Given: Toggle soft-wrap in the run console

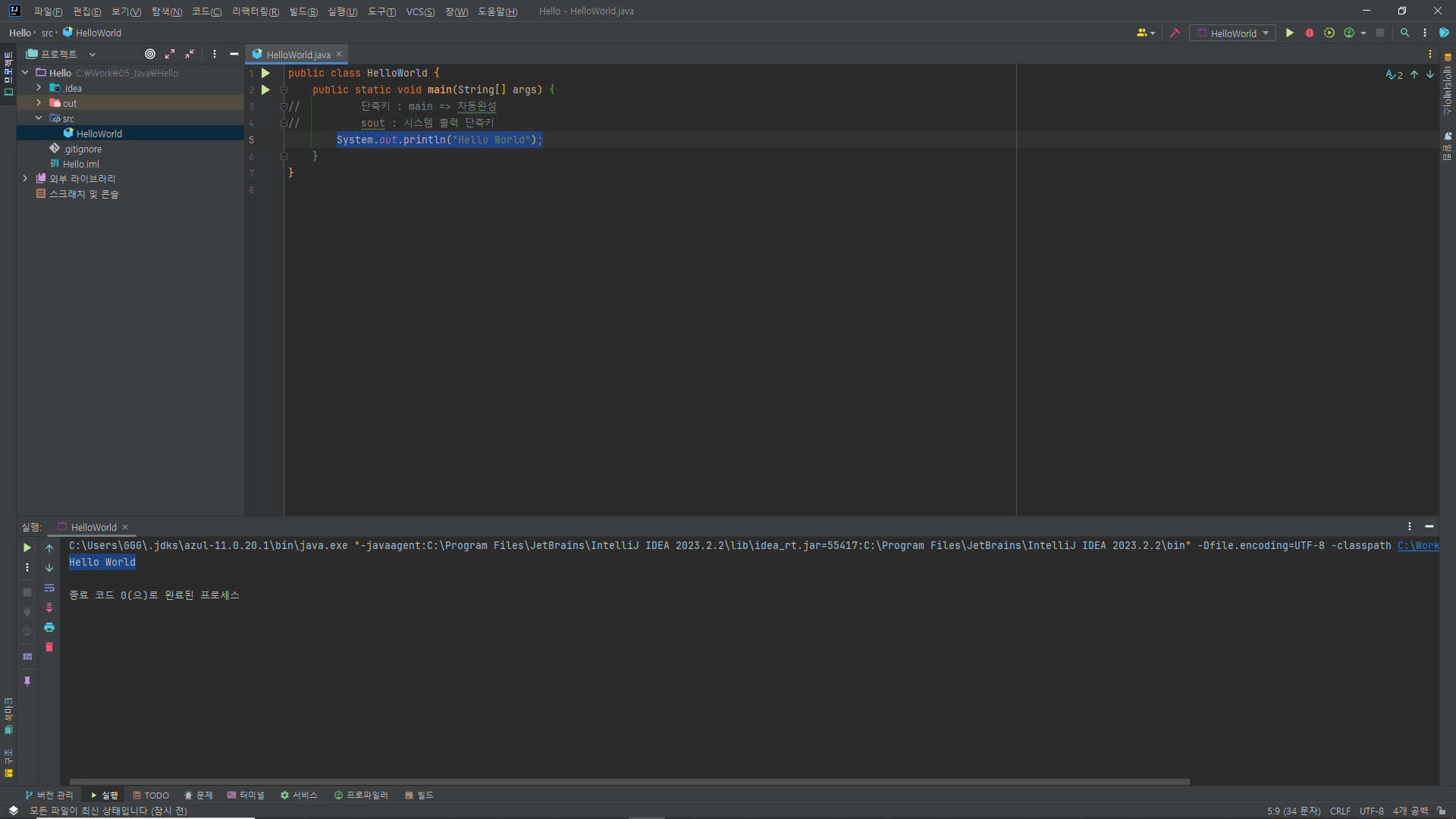Looking at the screenshot, I should pyautogui.click(x=49, y=588).
